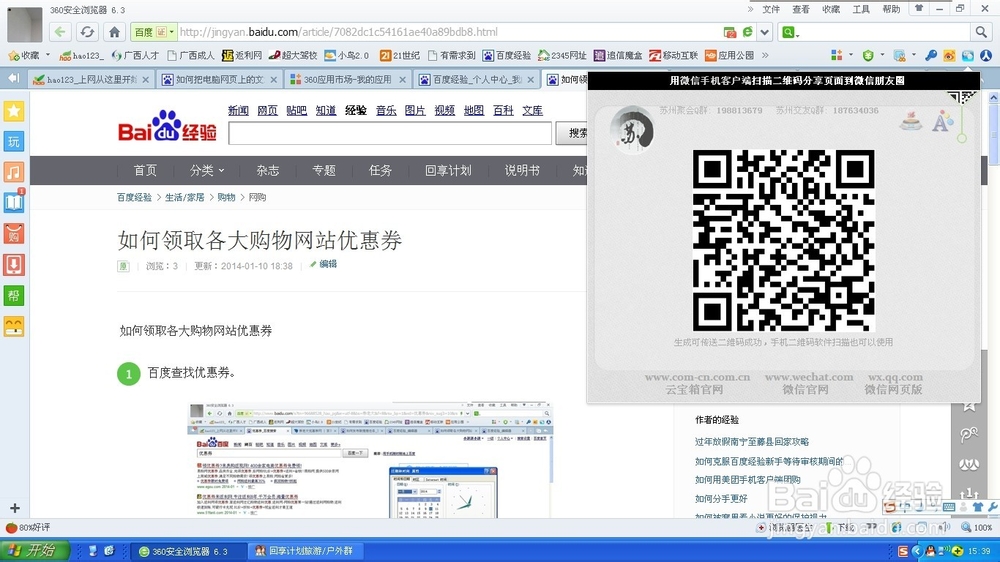Open dropdown arrow beside apps grid icon
Image resolution: width=1000 pixels, height=562 pixels.
[x=851, y=55]
